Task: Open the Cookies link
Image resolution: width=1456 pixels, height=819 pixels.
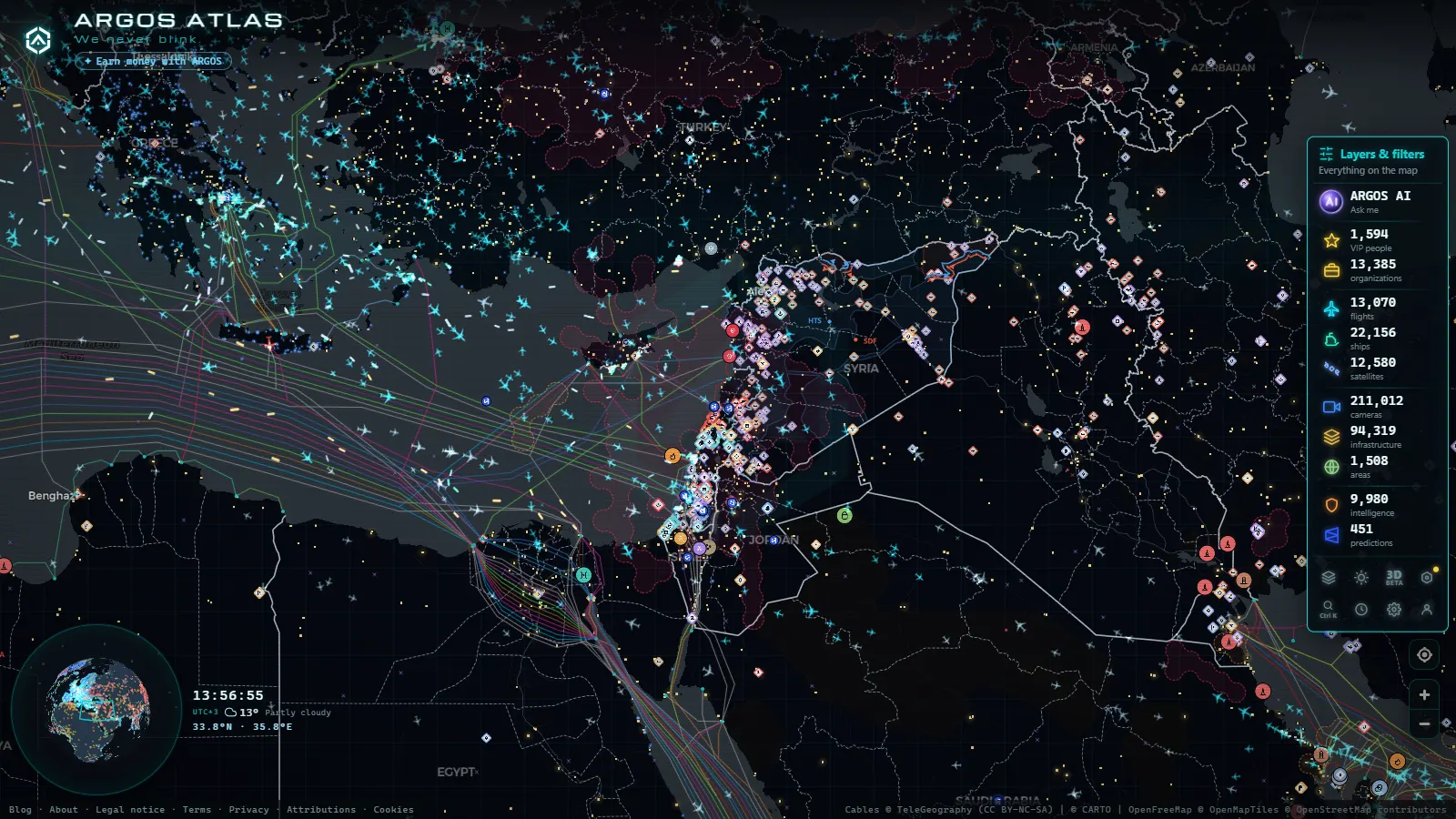Action: tap(393, 810)
